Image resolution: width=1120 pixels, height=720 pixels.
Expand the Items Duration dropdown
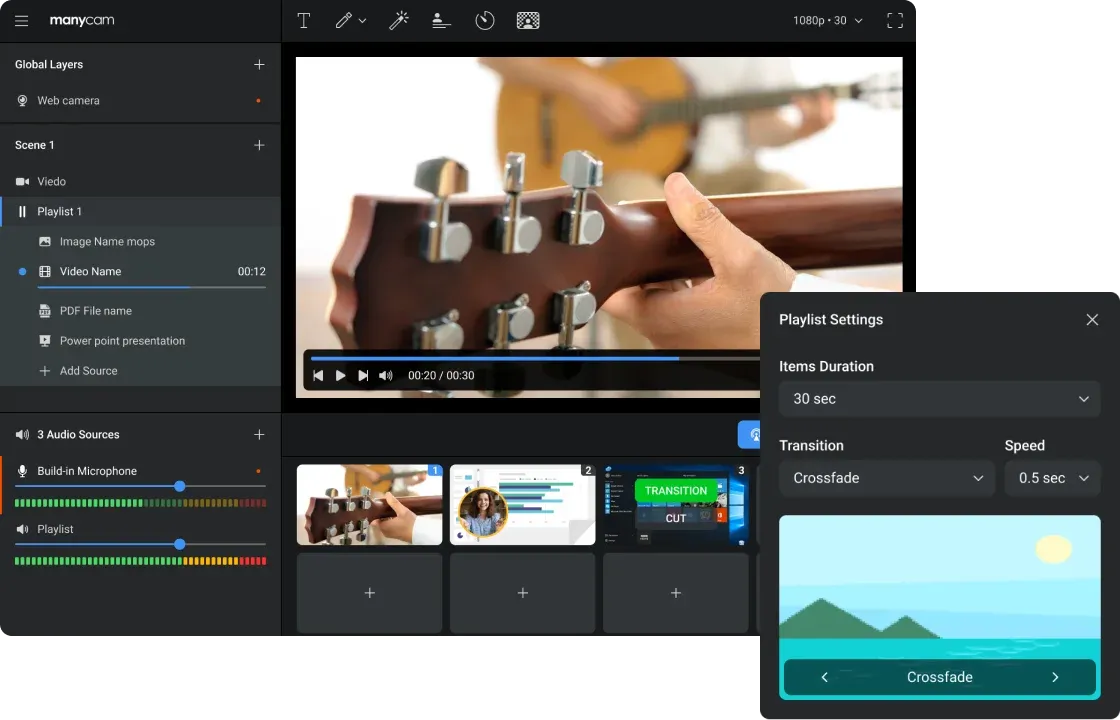click(939, 399)
